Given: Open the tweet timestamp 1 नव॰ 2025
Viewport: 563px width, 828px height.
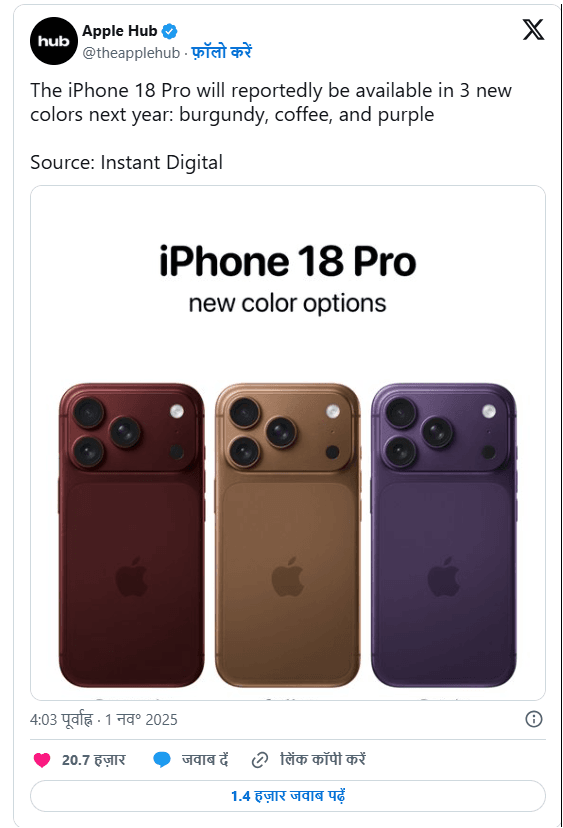Looking at the screenshot, I should 141,720.
